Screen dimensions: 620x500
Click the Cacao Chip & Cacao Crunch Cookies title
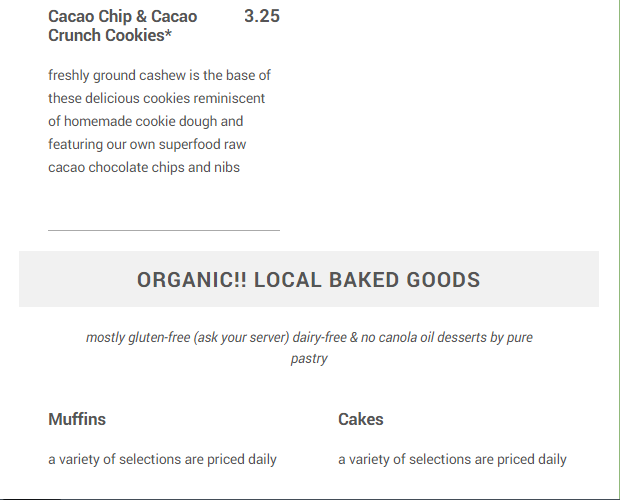click(122, 26)
